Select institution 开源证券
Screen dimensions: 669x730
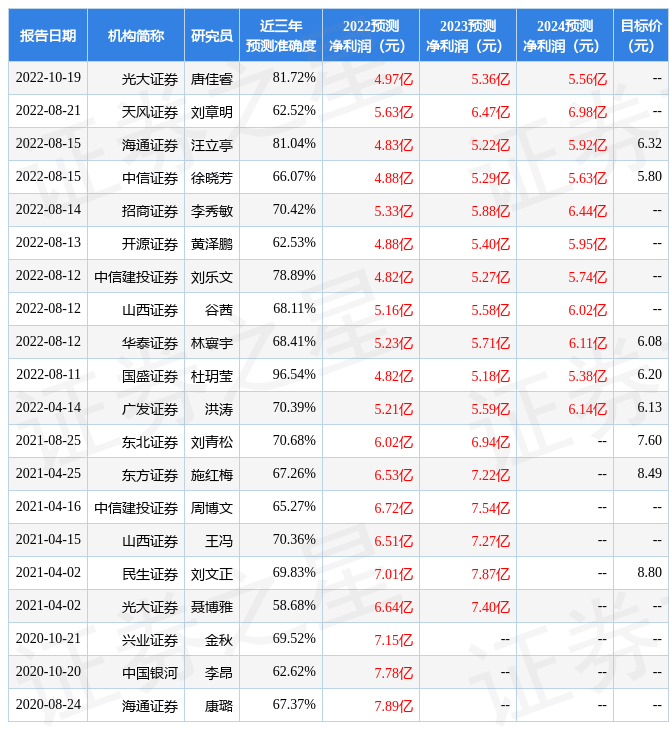150,244
